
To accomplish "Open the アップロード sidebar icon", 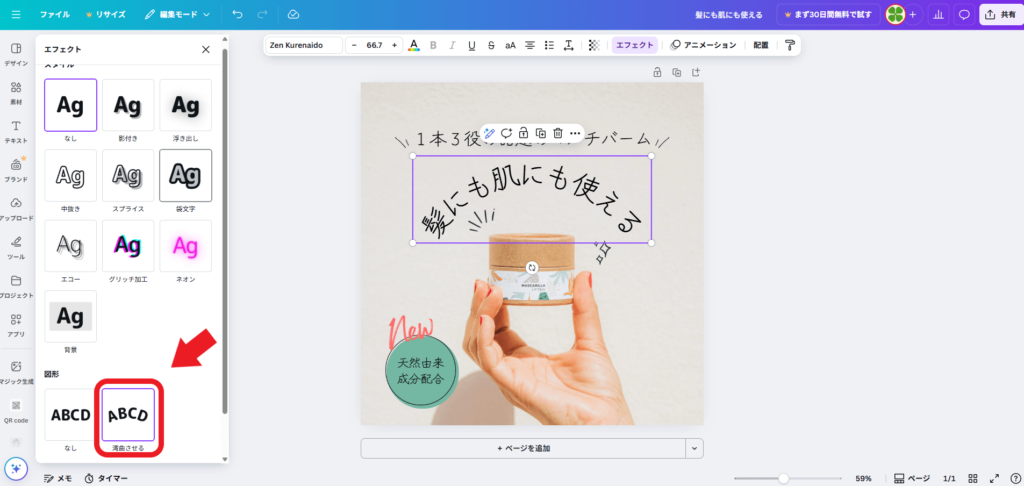I will coord(16,208).
